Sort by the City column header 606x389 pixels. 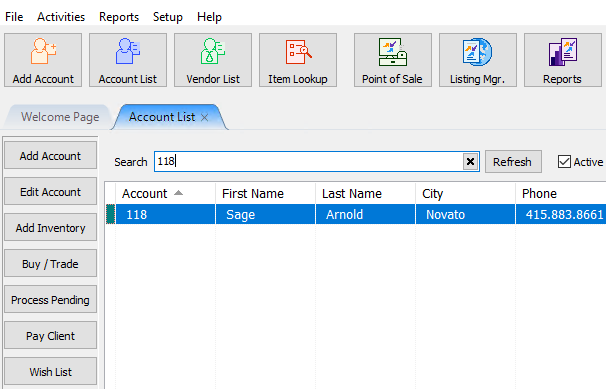(x=465, y=193)
